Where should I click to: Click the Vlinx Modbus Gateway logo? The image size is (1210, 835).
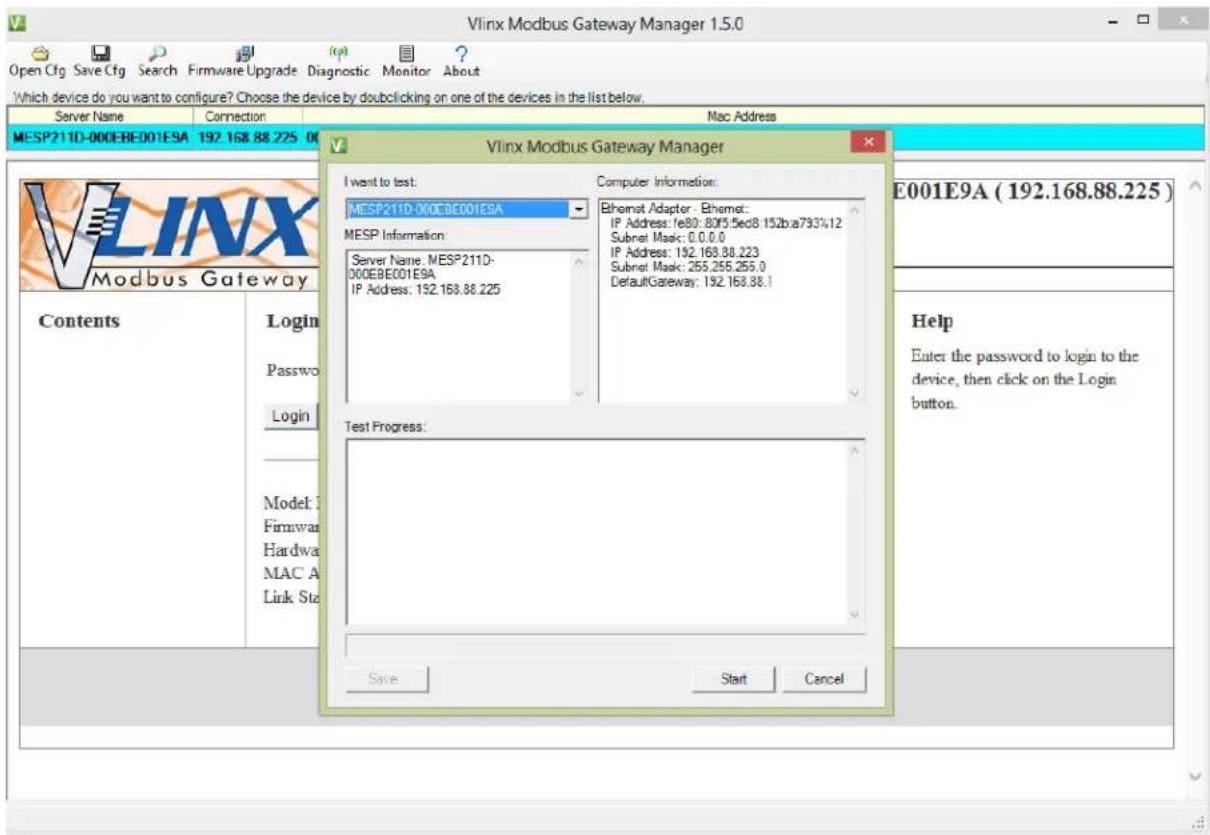click(170, 236)
